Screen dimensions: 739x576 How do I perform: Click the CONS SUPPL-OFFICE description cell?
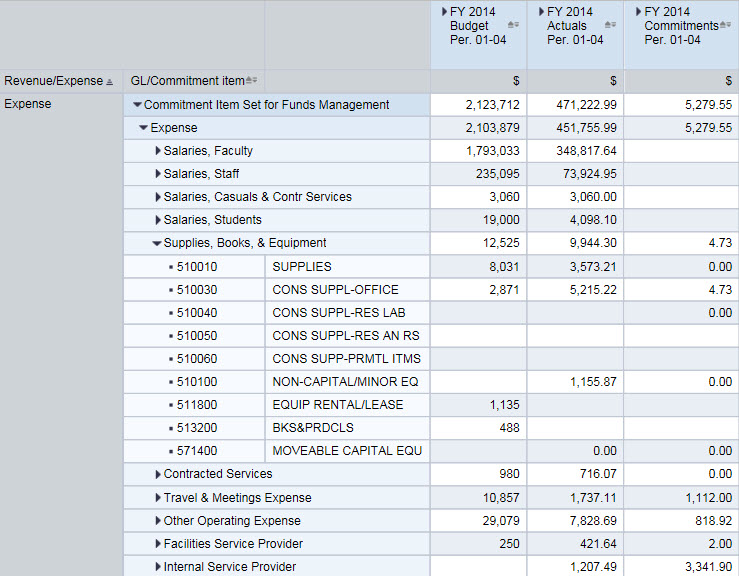(x=347, y=290)
